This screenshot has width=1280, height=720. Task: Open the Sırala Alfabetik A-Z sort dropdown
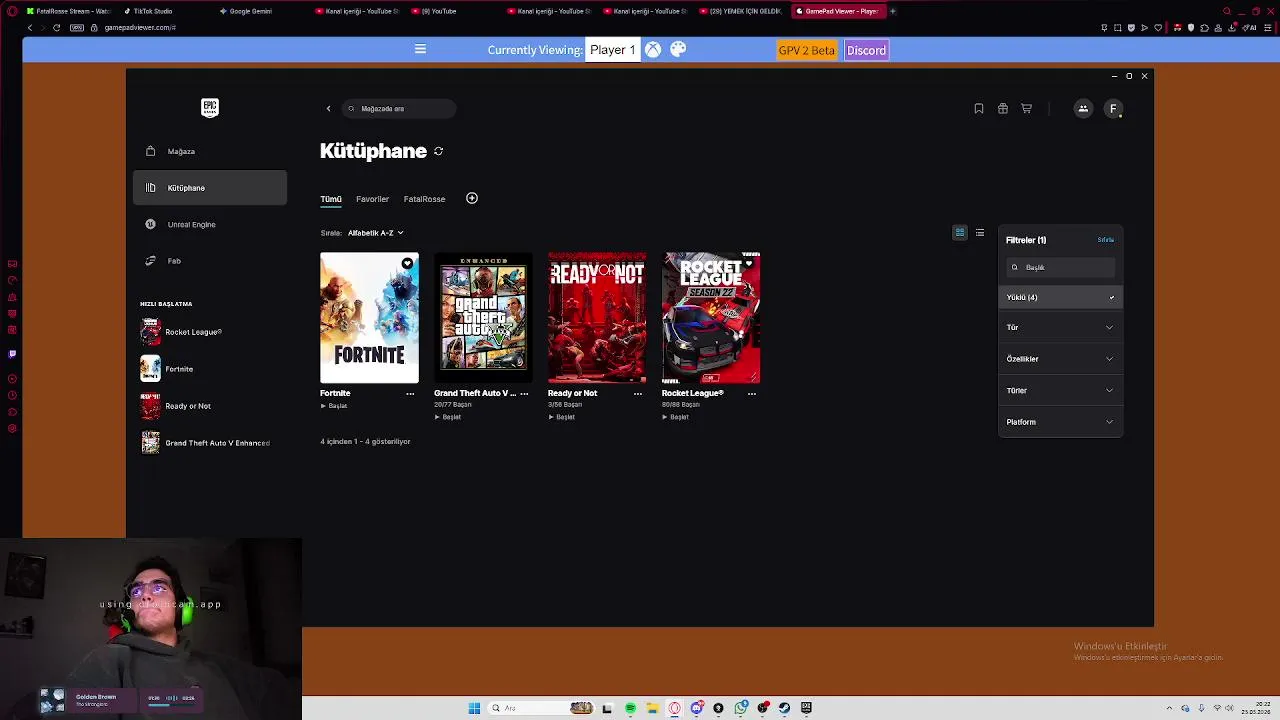click(375, 233)
